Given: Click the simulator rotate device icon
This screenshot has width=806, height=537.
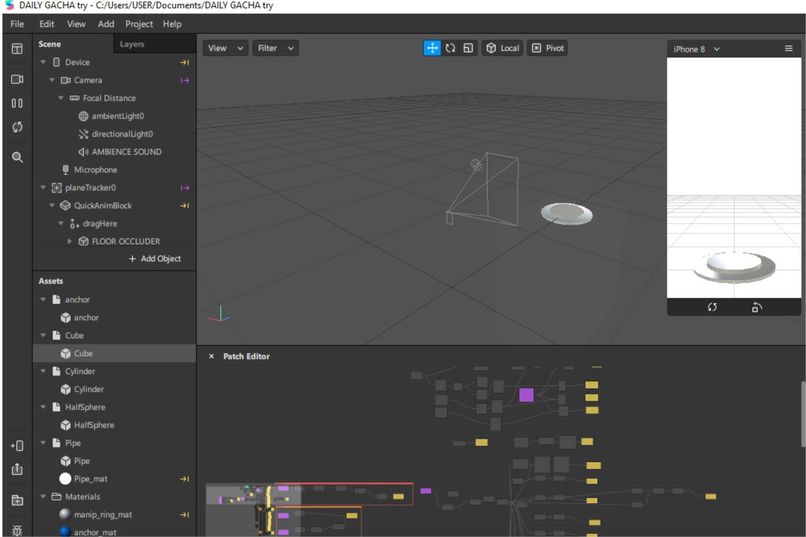Looking at the screenshot, I should [x=757, y=307].
